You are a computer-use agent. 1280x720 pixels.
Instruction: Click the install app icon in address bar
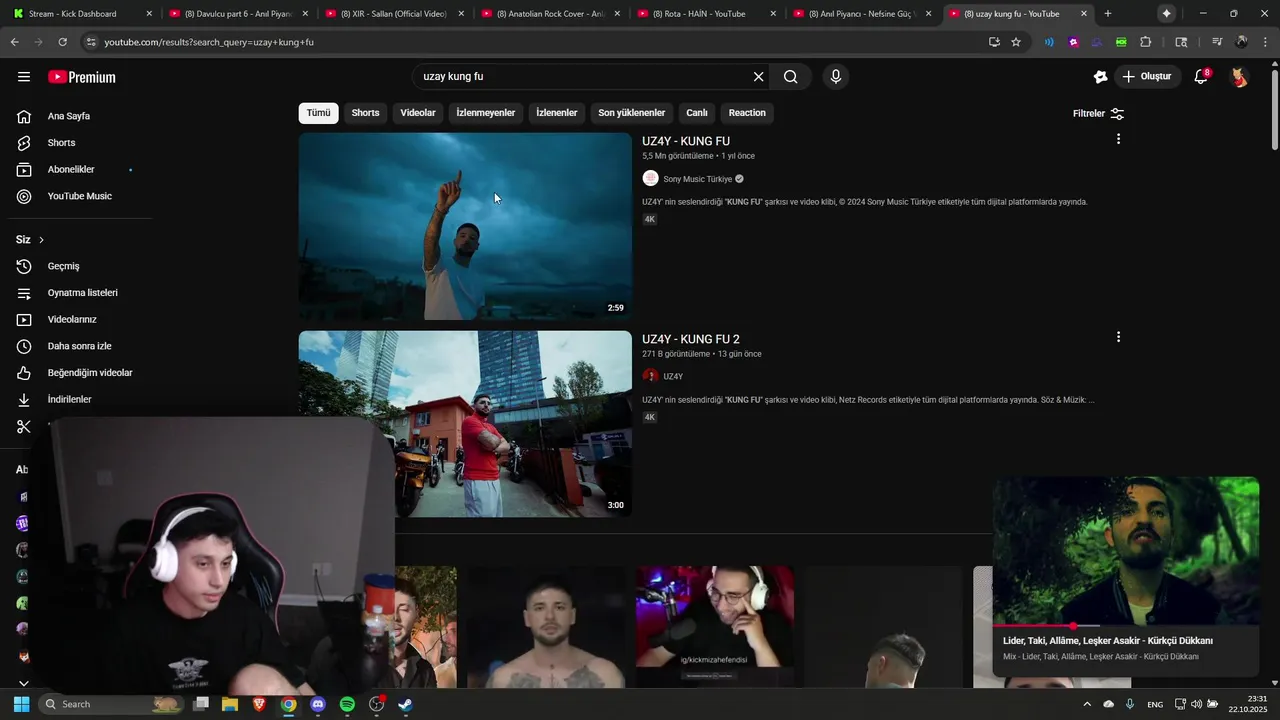(994, 42)
